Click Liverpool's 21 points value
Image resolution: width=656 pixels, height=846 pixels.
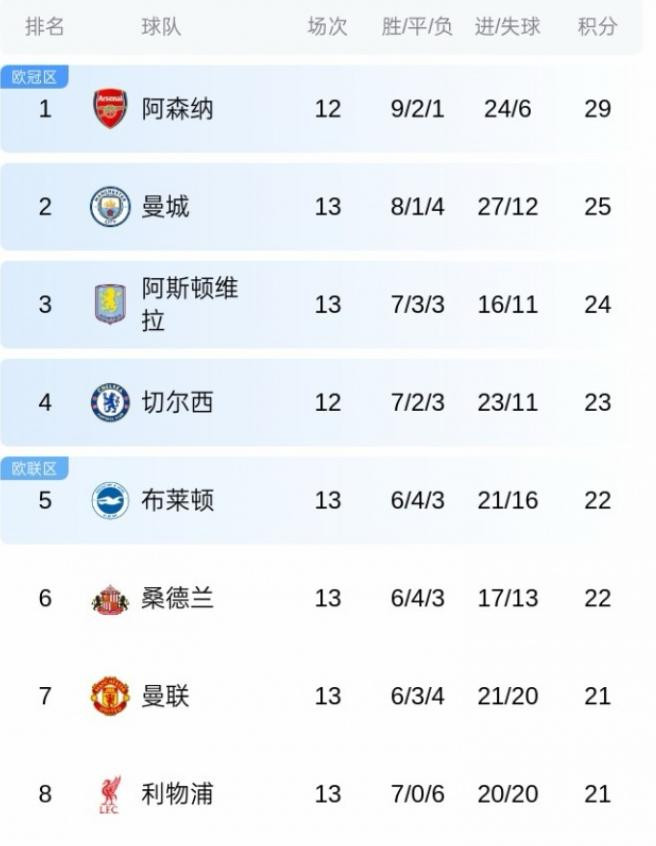597,794
